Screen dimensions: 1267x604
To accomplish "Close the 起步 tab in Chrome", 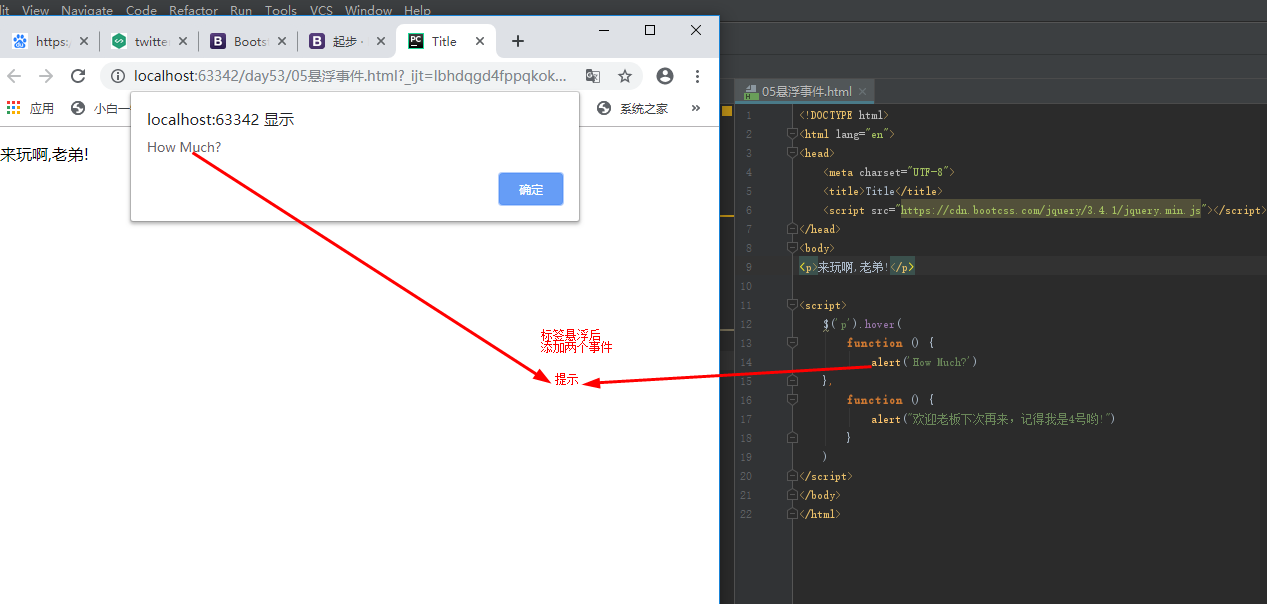I will [x=381, y=41].
